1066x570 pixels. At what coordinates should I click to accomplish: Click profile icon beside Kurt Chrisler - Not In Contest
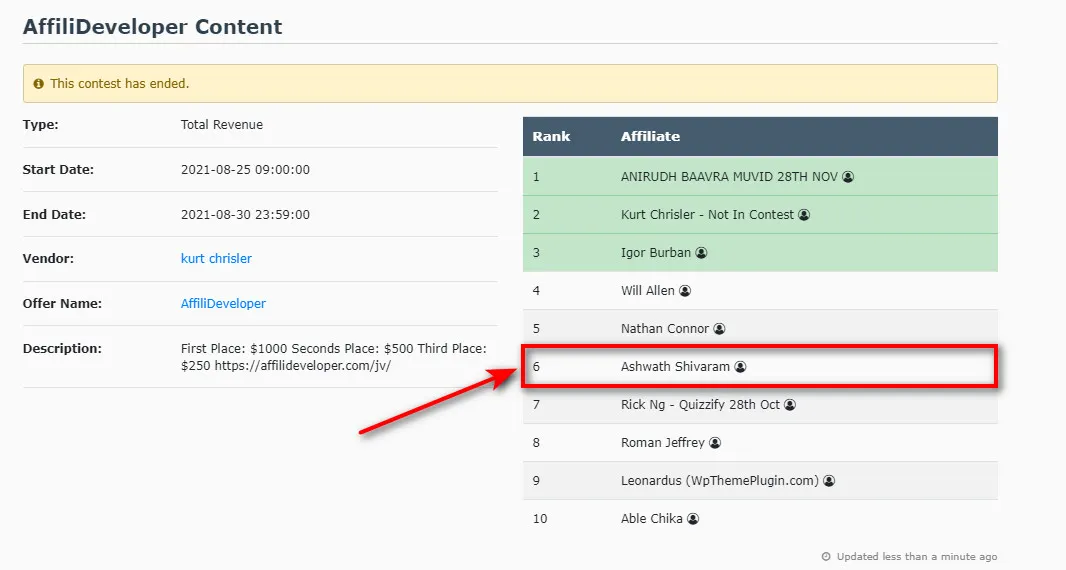pos(804,215)
